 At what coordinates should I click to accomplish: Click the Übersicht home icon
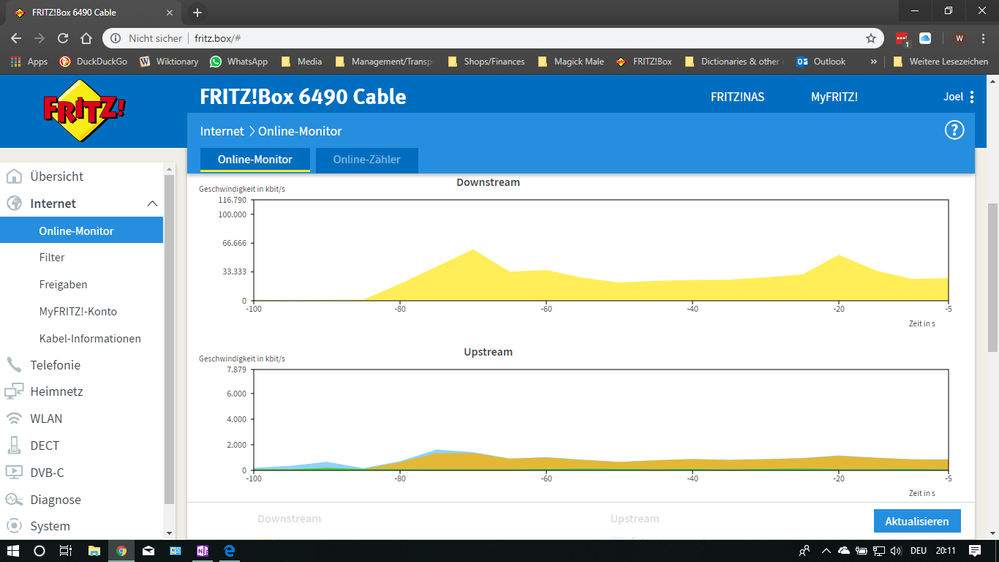[x=14, y=177]
